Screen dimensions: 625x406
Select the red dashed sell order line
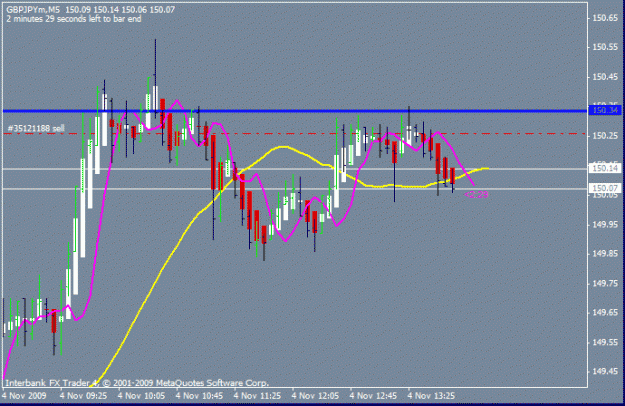pos(295,133)
